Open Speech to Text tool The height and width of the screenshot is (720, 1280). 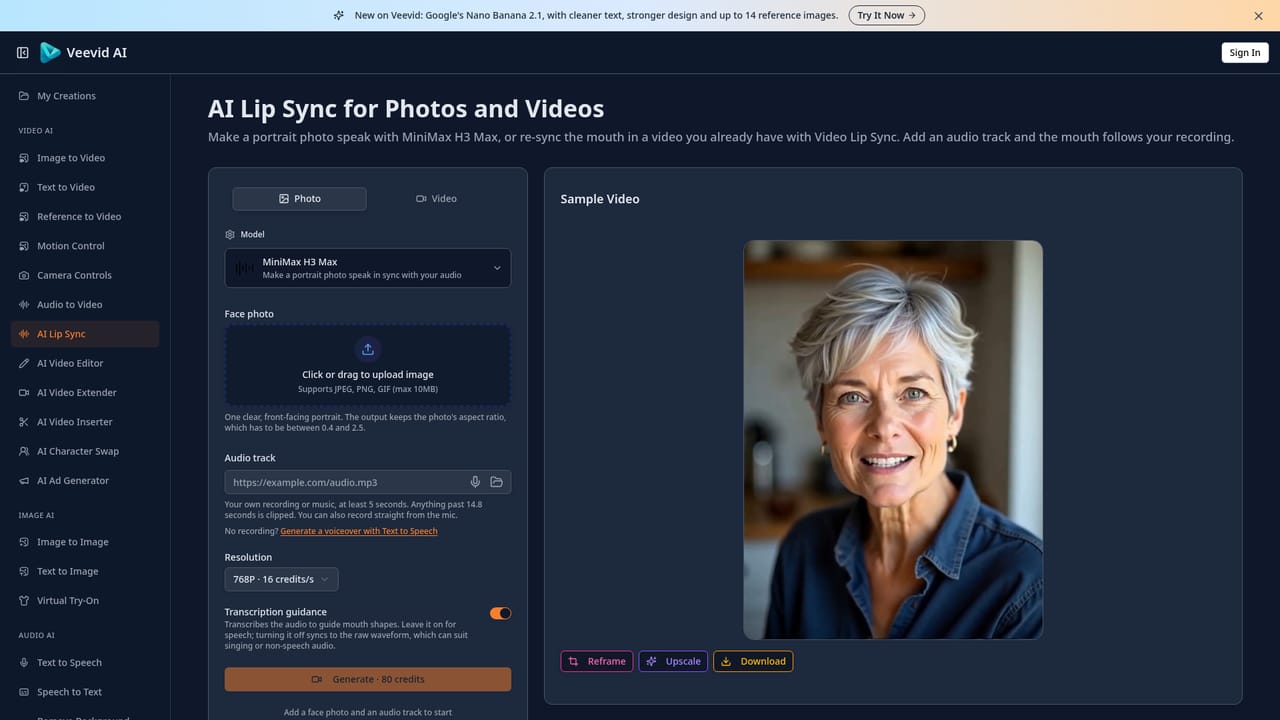85,692
